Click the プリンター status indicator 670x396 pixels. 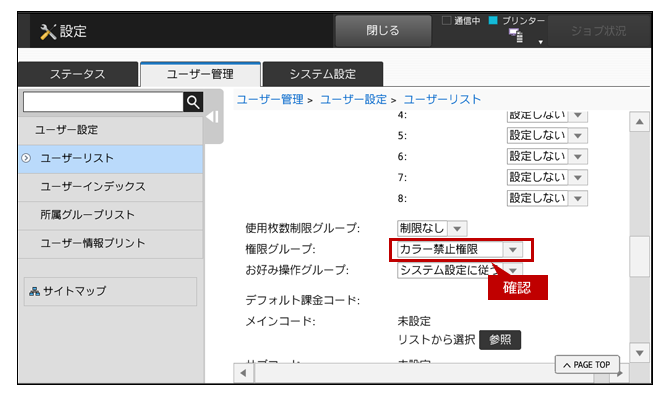(x=494, y=20)
